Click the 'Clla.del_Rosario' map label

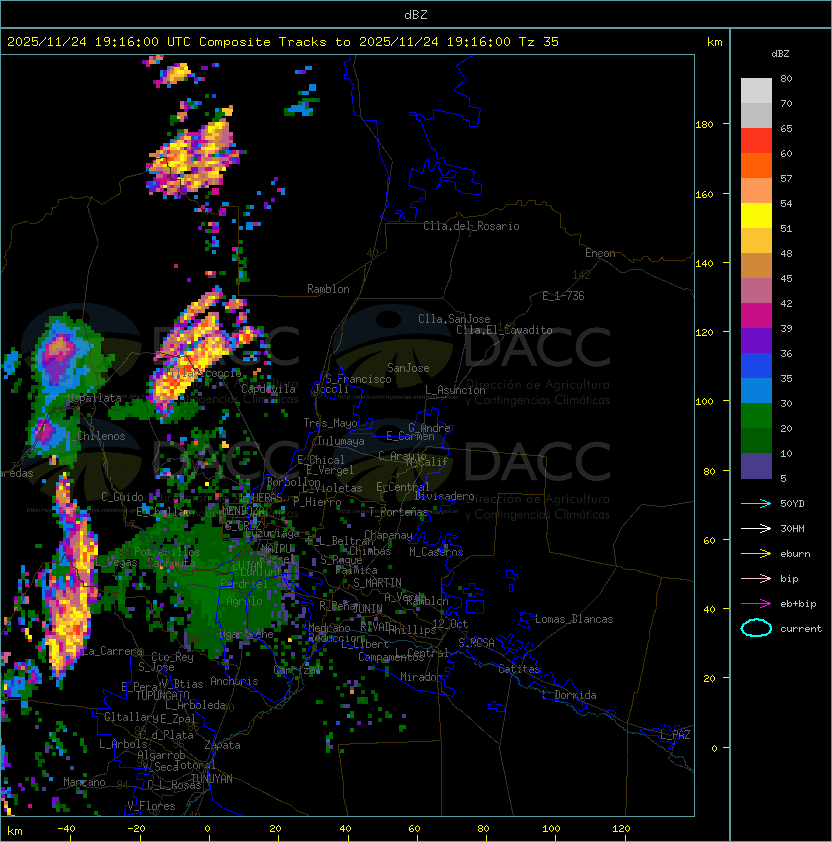(471, 226)
